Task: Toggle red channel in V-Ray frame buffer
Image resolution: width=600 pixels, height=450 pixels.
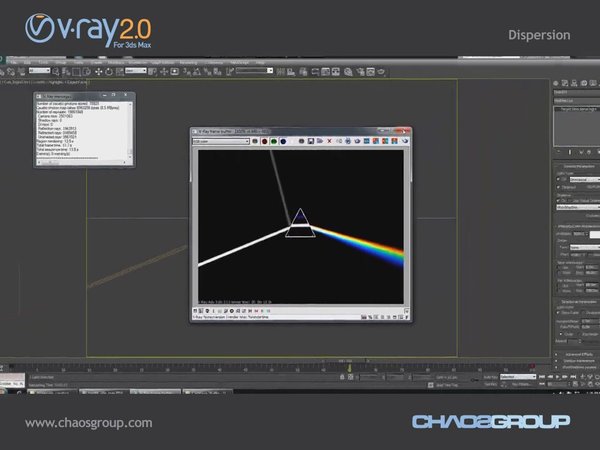Action: [x=264, y=142]
